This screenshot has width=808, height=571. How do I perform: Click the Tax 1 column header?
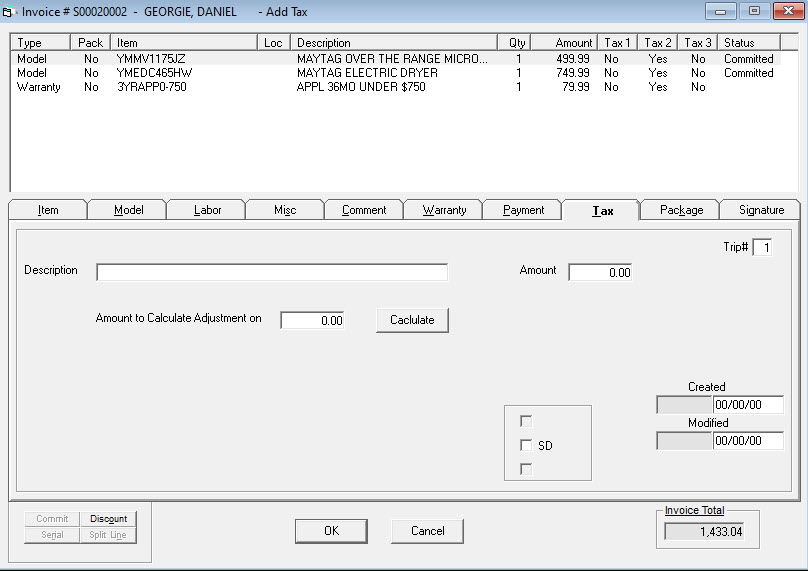coord(617,42)
